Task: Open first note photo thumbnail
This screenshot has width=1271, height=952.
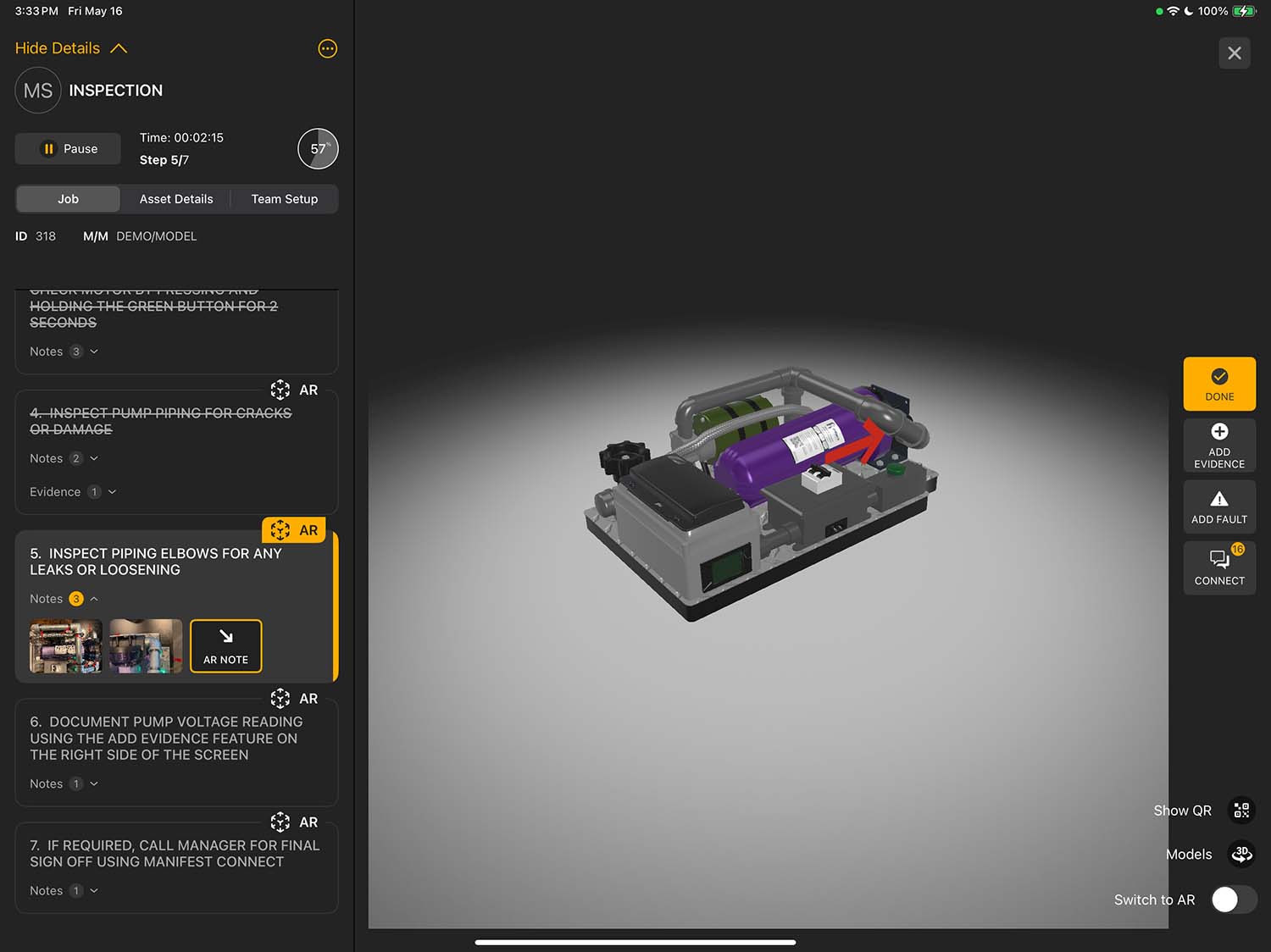Action: 66,646
